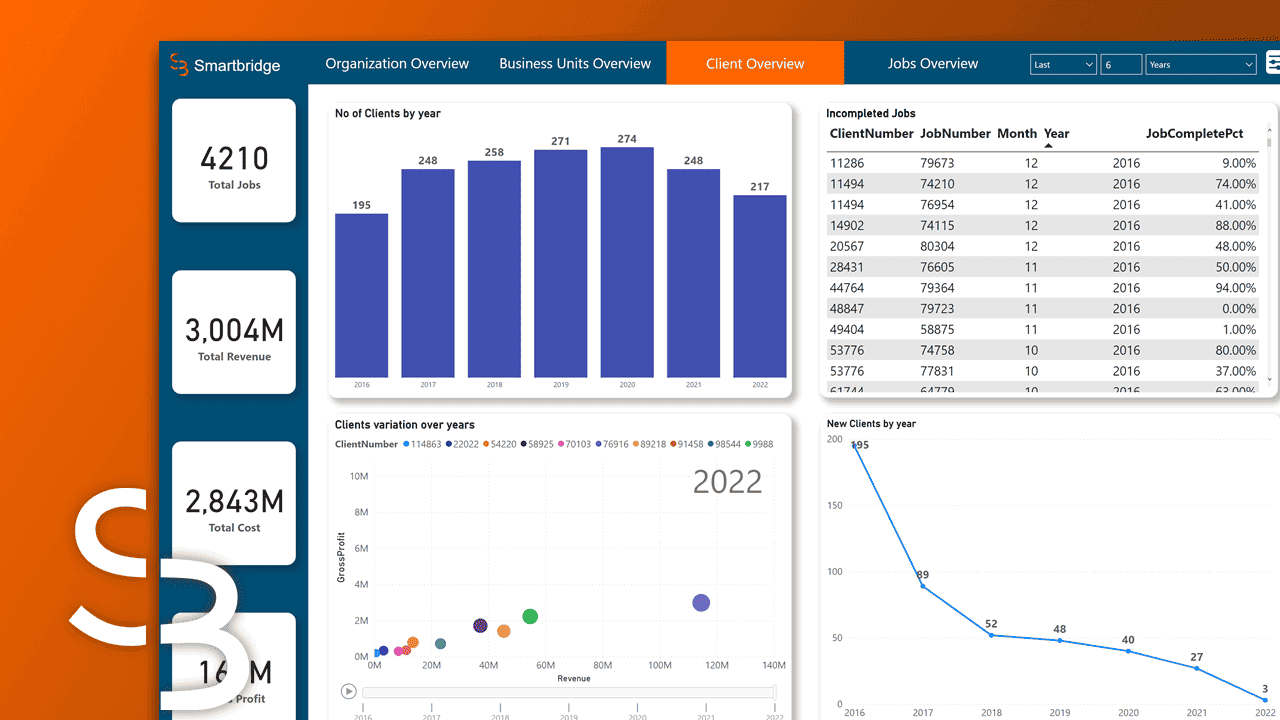Sort table by ClientNumber header

[871, 133]
